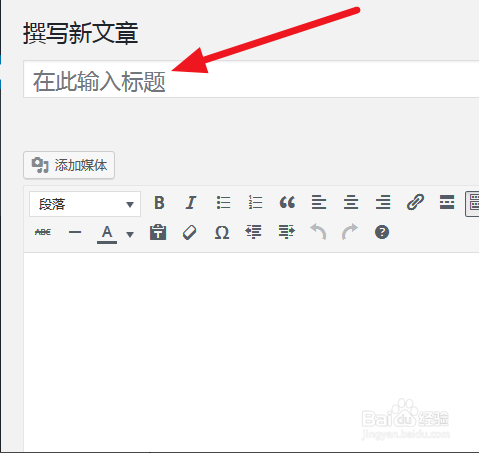
Task: Click the title input field
Action: (x=251, y=79)
